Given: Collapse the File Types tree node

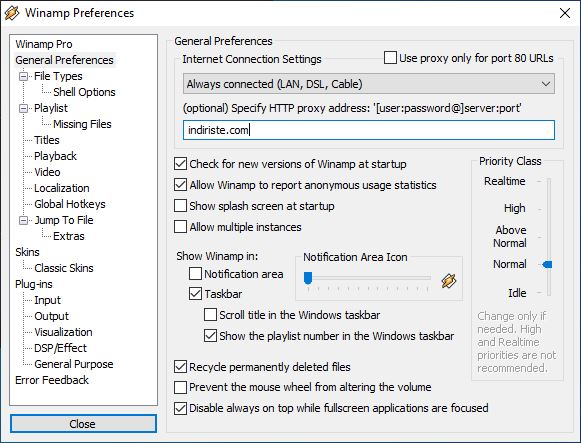Looking at the screenshot, I should (23, 76).
